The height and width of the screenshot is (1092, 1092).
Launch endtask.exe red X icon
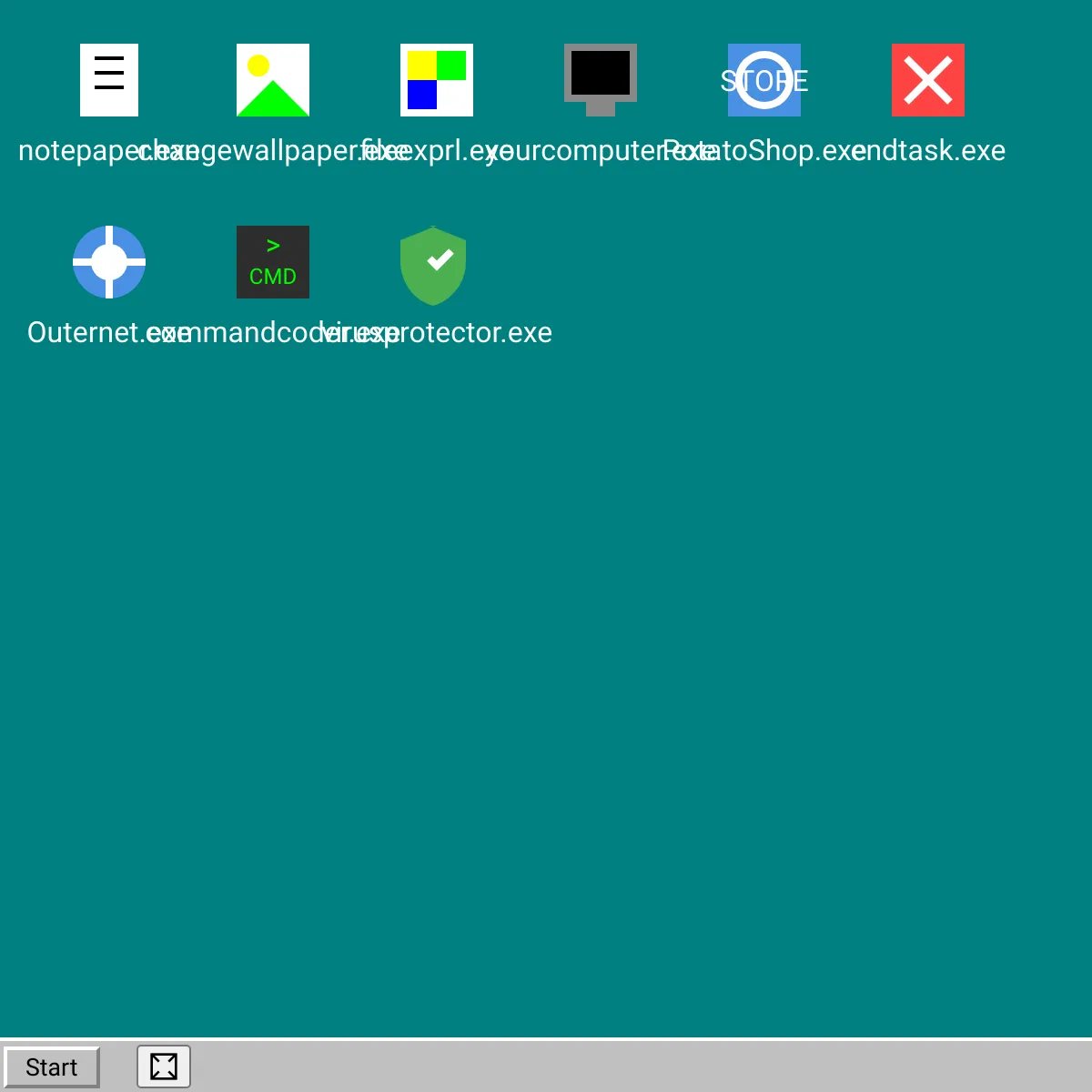(928, 80)
